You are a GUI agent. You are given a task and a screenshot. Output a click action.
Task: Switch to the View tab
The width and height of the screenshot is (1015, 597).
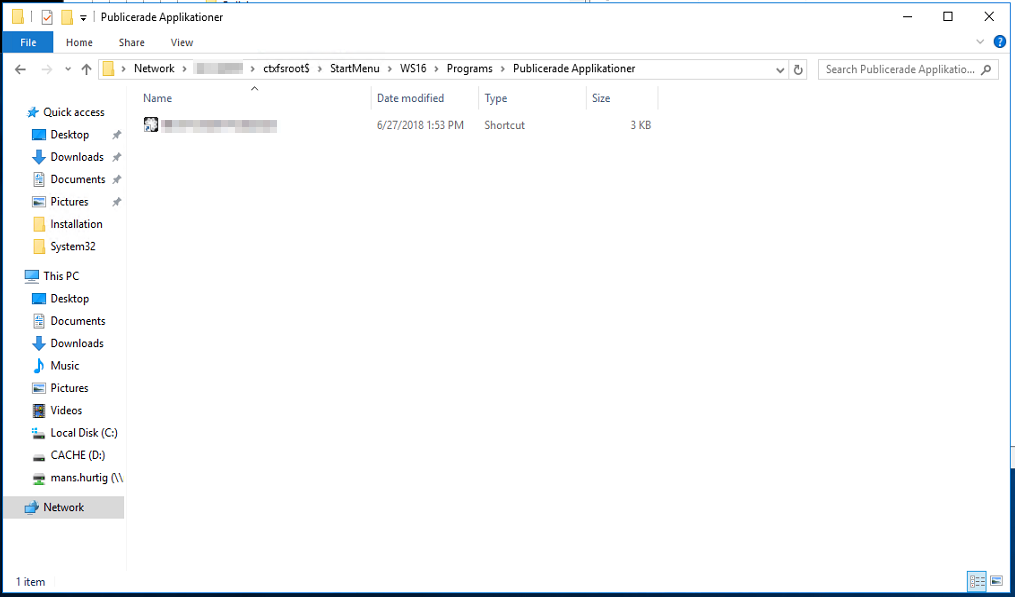(x=182, y=42)
